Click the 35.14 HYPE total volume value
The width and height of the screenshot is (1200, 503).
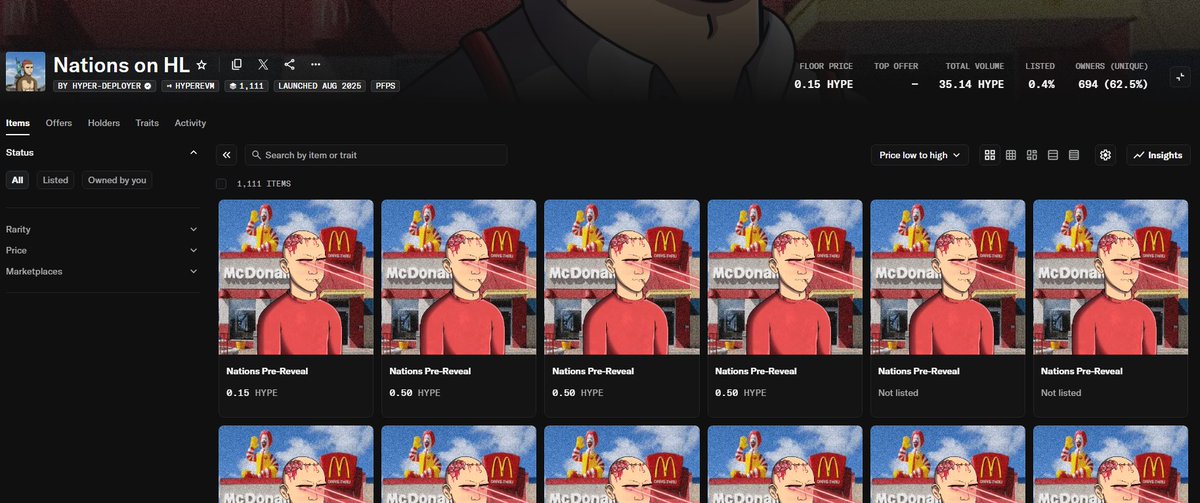click(971, 84)
